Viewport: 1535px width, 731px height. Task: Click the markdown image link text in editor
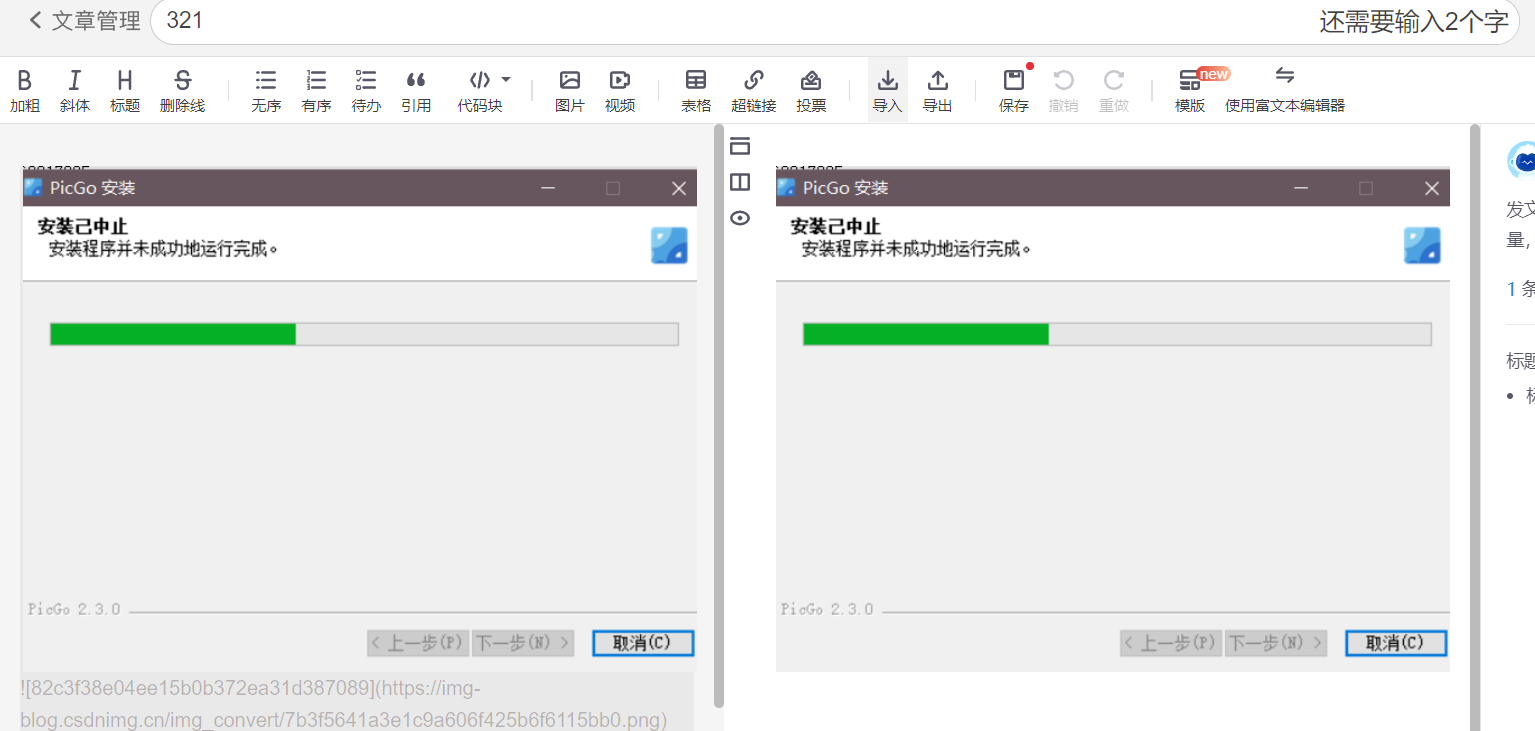click(343, 704)
